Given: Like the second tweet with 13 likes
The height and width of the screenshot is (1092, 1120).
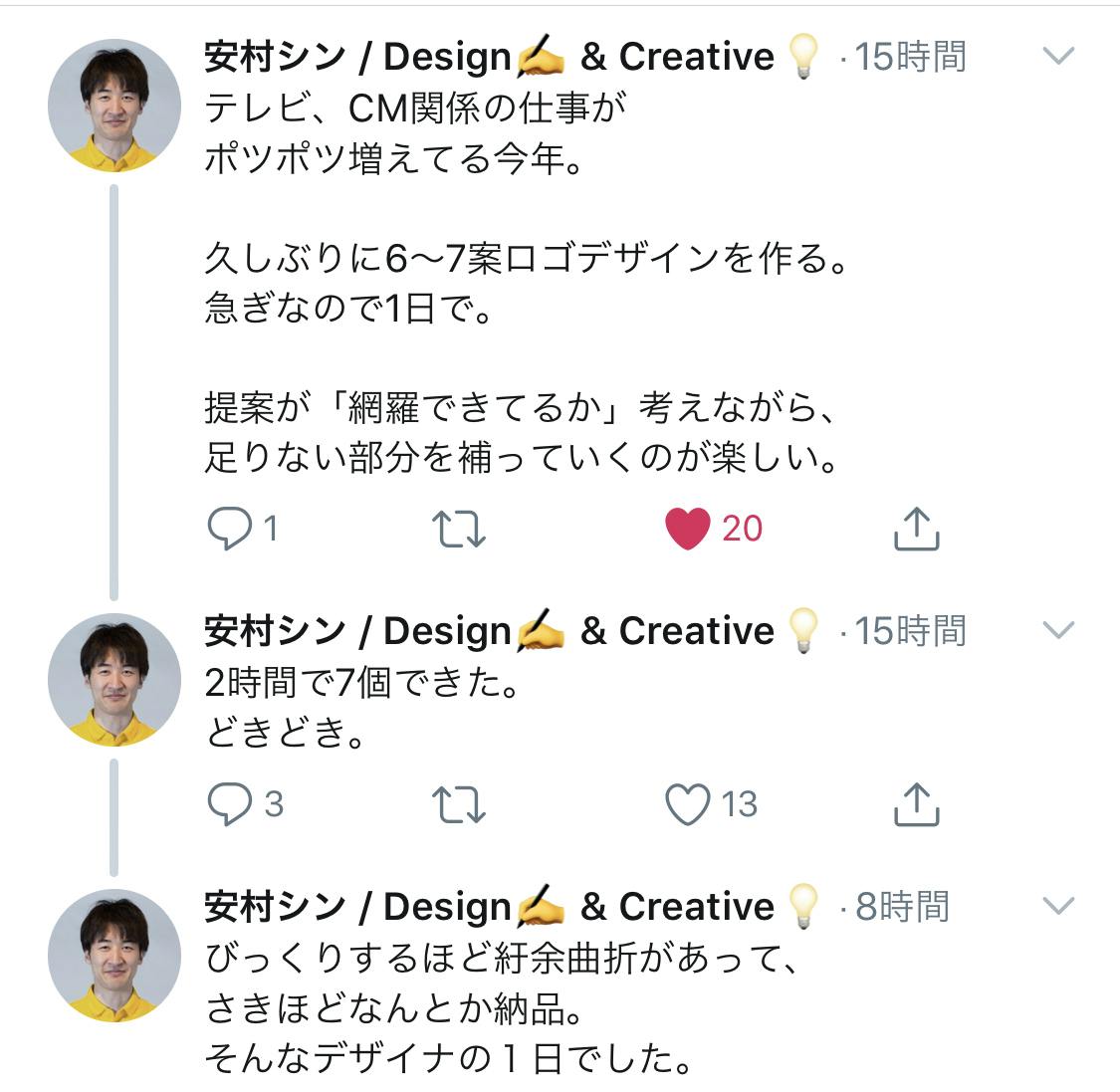Looking at the screenshot, I should tap(688, 804).
